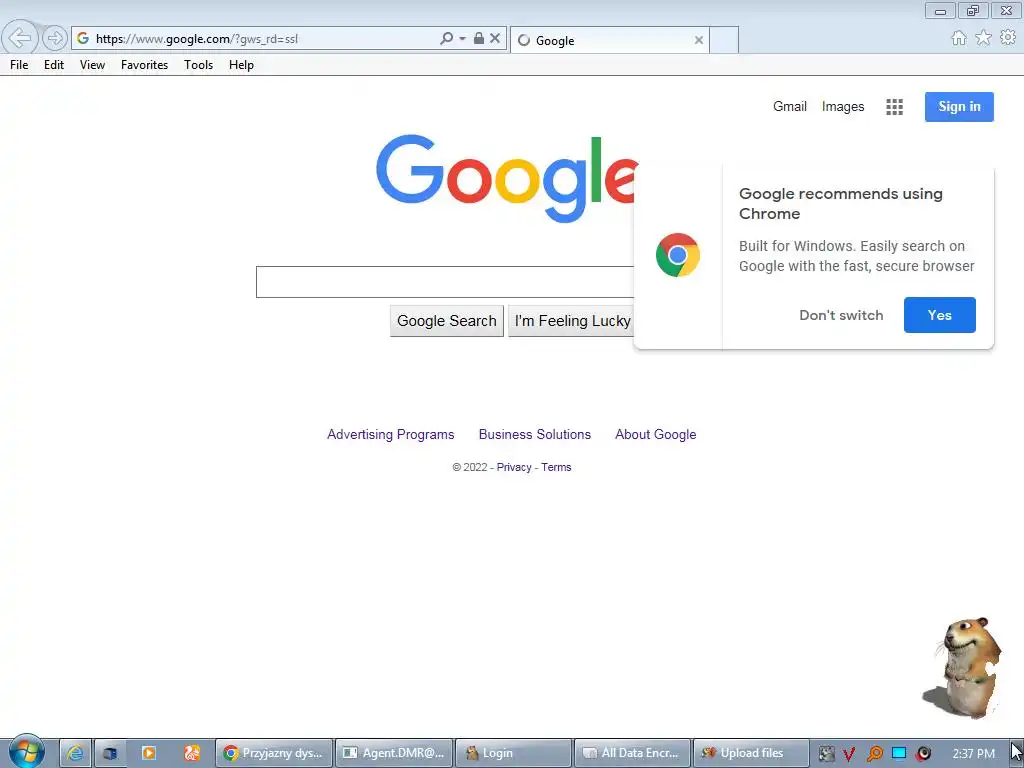This screenshot has height=768, width=1024.
Task: Open the Gmail link
Action: [790, 106]
